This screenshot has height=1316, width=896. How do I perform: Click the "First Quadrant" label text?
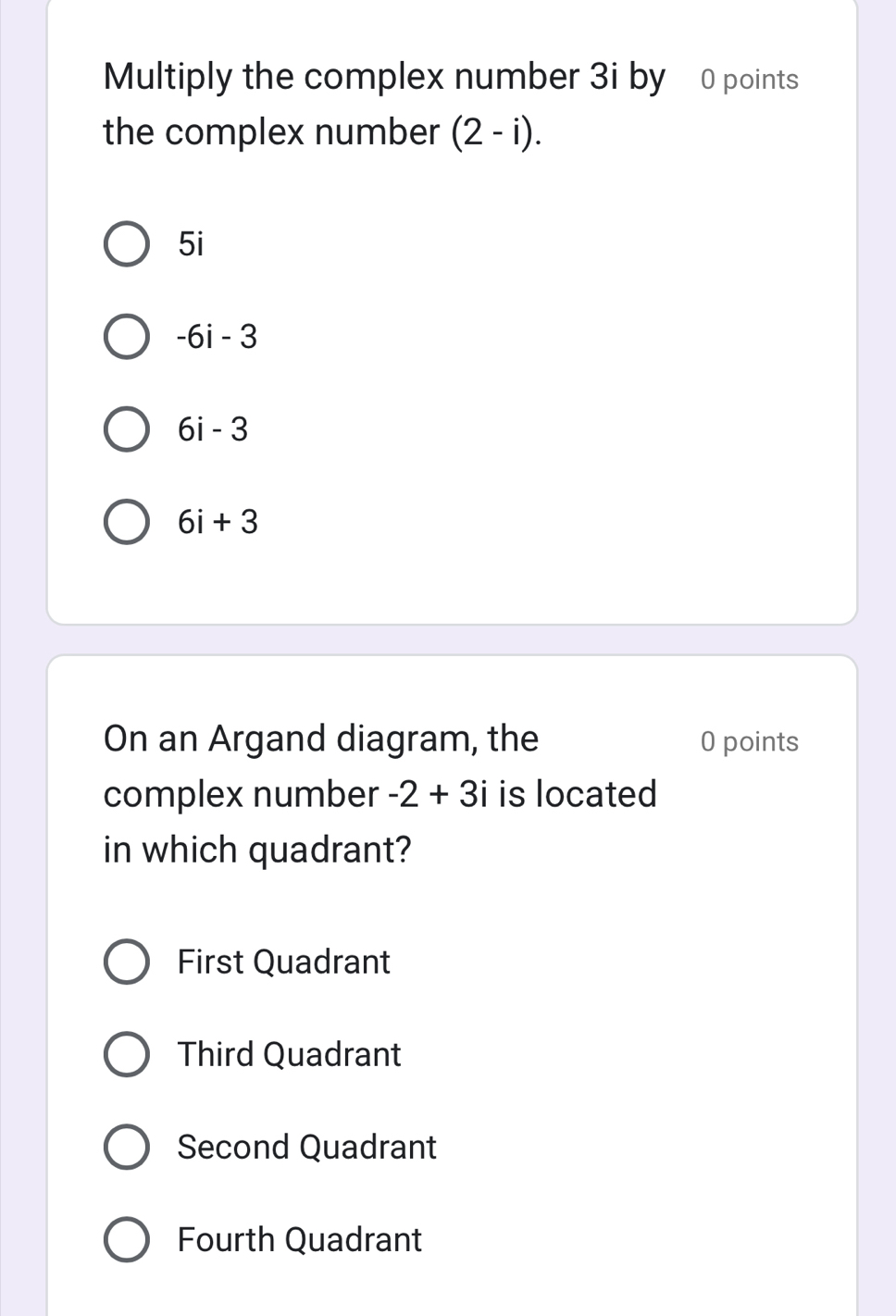coord(283,962)
